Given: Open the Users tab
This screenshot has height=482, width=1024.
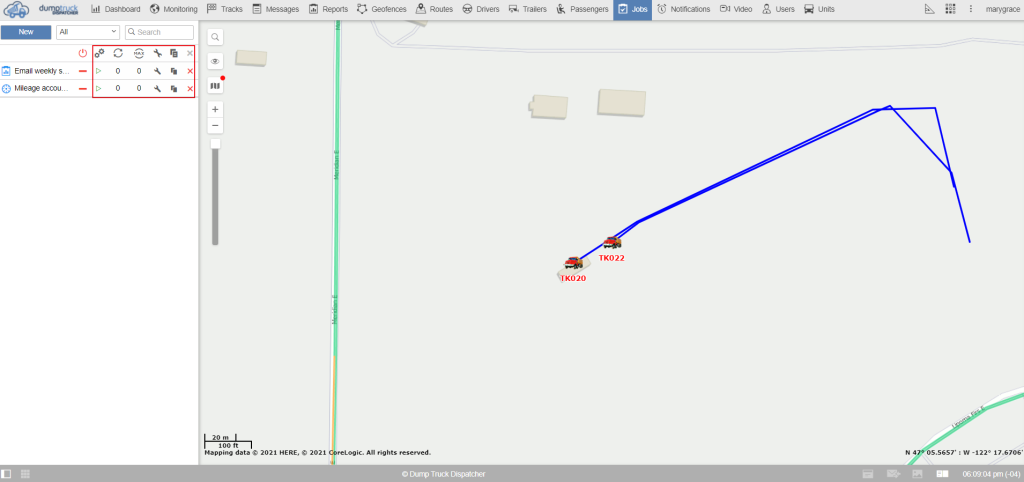Looking at the screenshot, I should coord(778,9).
